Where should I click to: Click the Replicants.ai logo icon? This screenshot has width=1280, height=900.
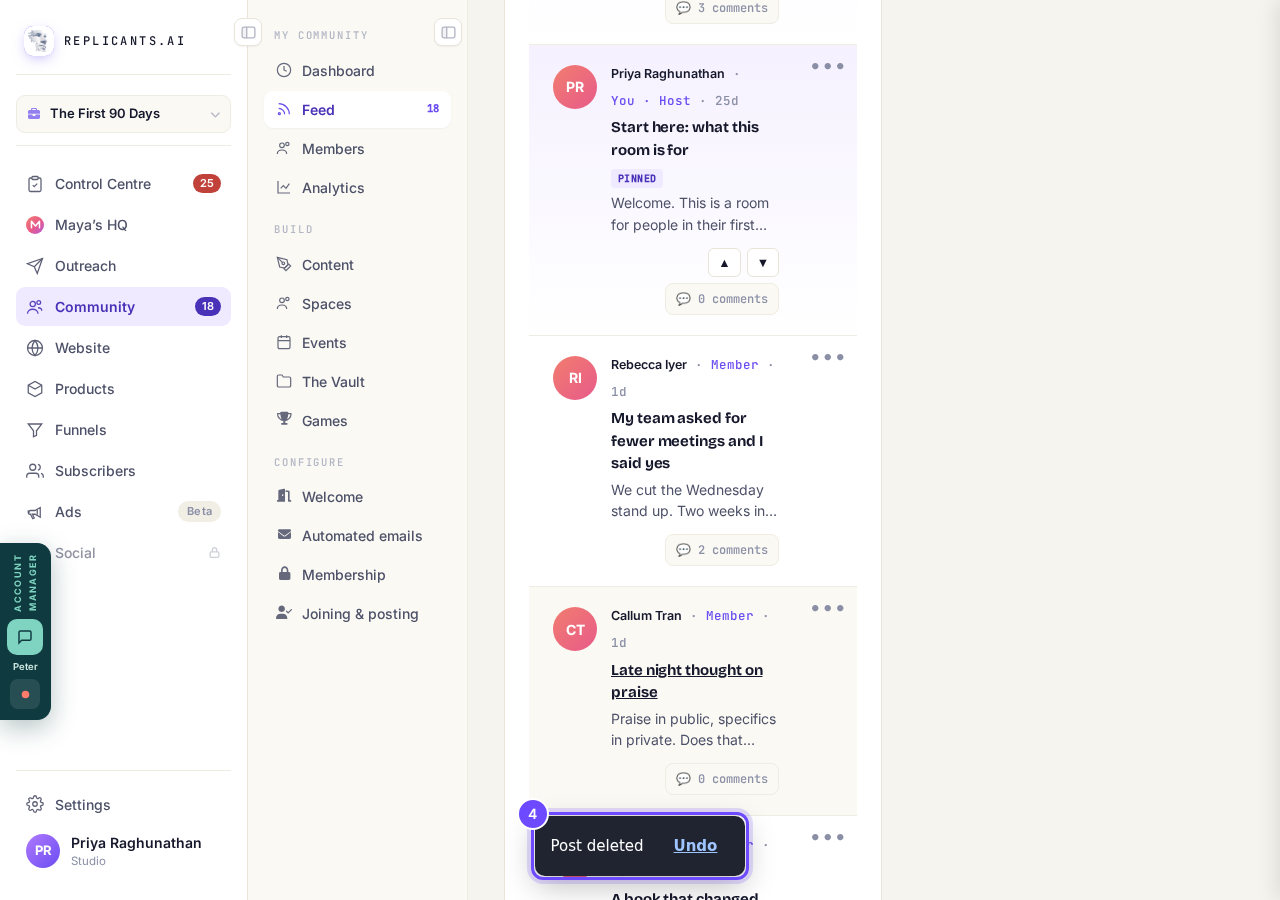point(39,41)
